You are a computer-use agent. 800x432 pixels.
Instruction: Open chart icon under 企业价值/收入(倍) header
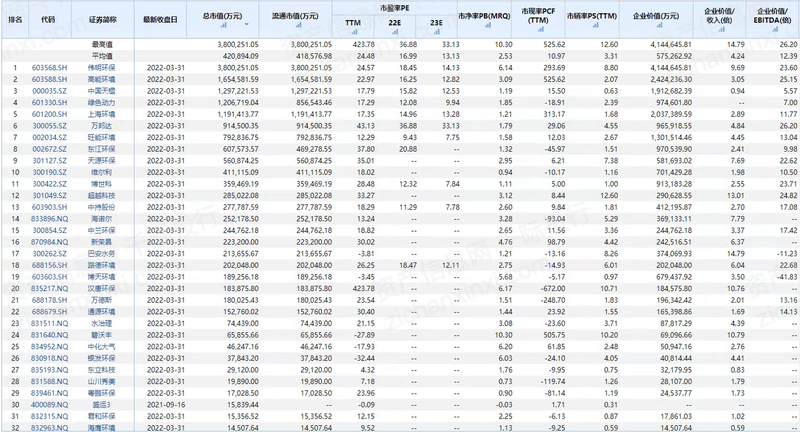(721, 29)
